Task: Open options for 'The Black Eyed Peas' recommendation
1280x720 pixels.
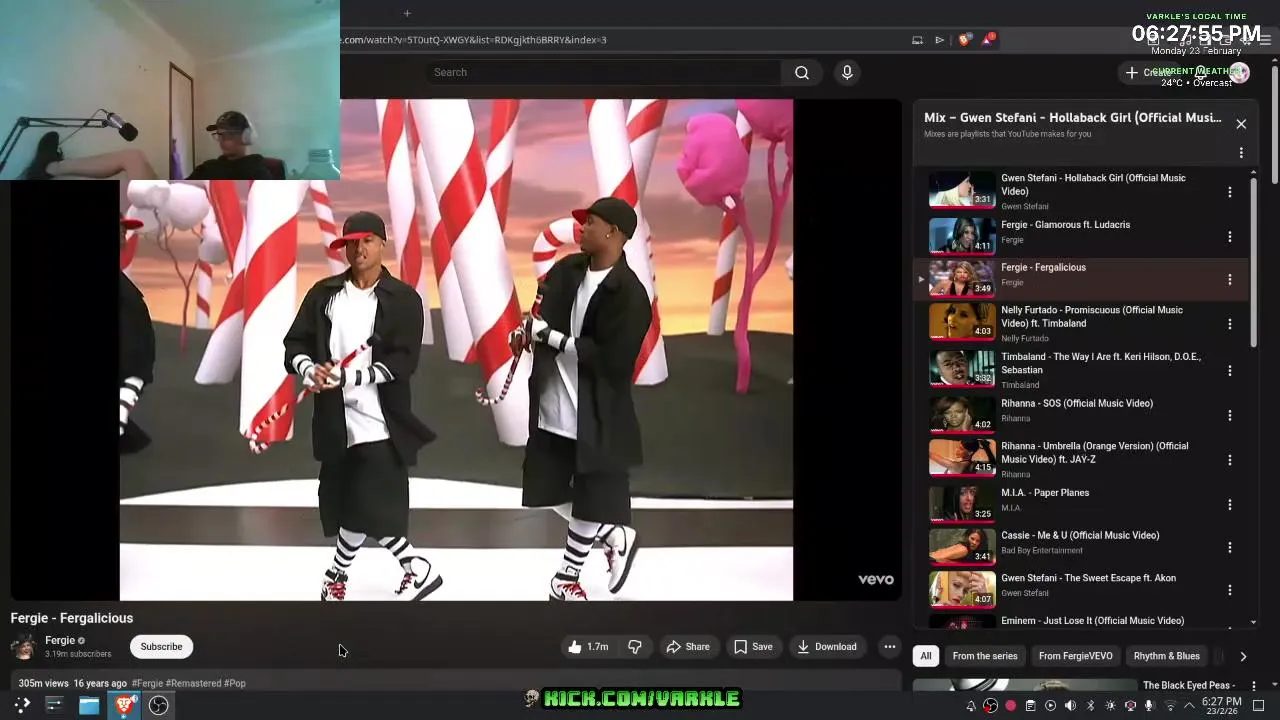Action: (1255, 686)
